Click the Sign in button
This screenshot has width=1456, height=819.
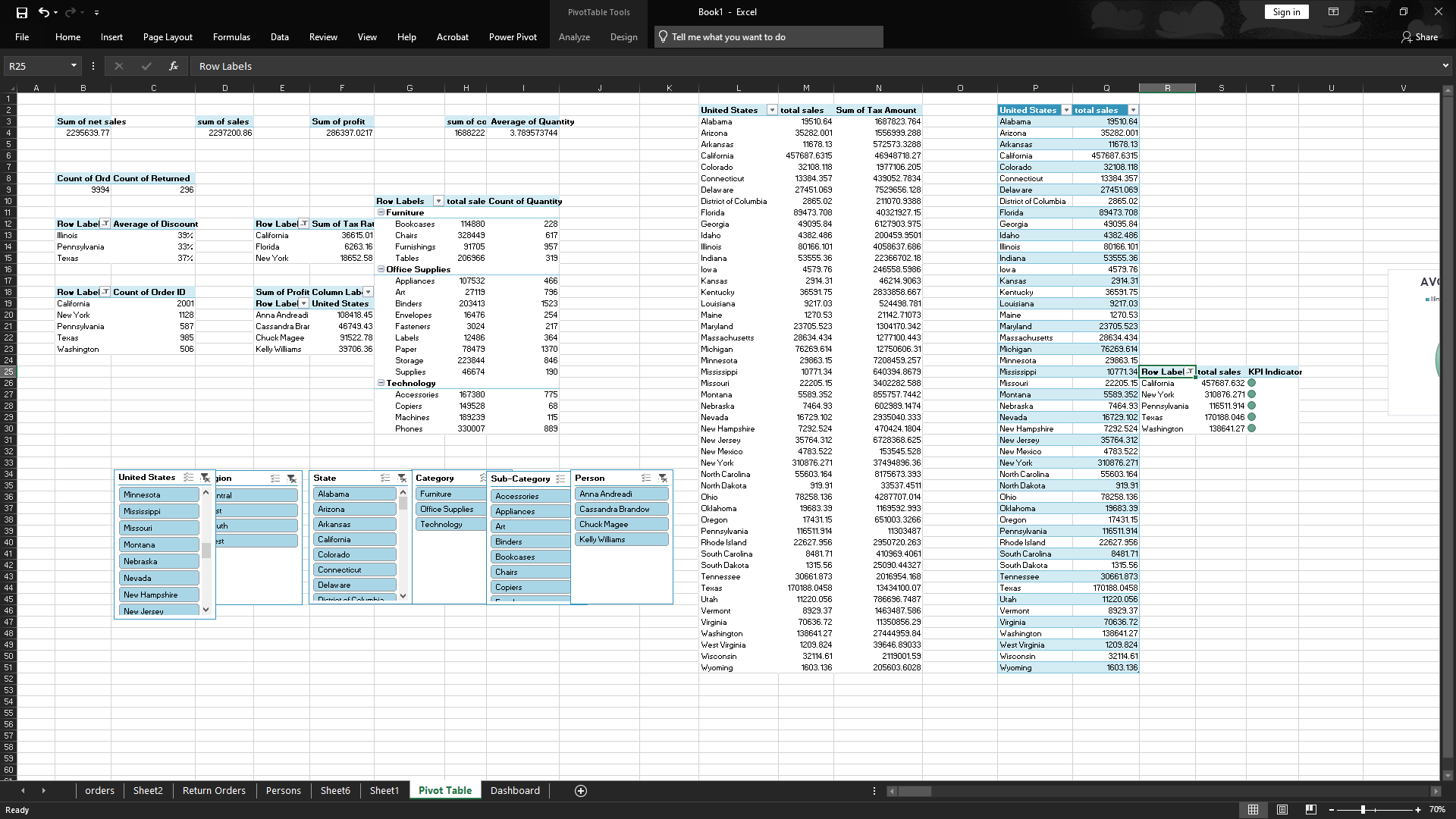pyautogui.click(x=1286, y=11)
